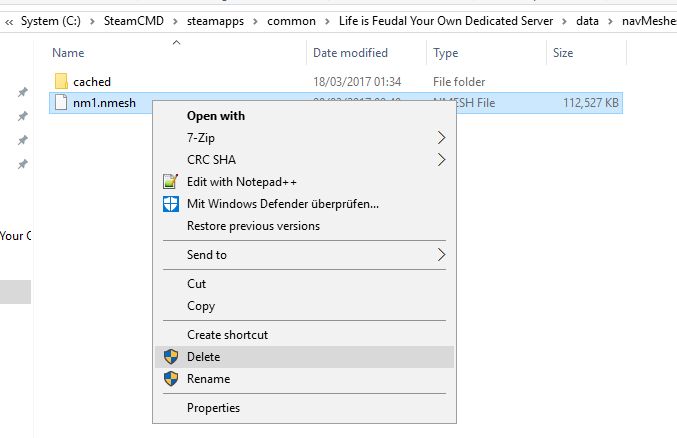
Task: Click the breadcrumb overflow double-chevron
Action: (9, 22)
